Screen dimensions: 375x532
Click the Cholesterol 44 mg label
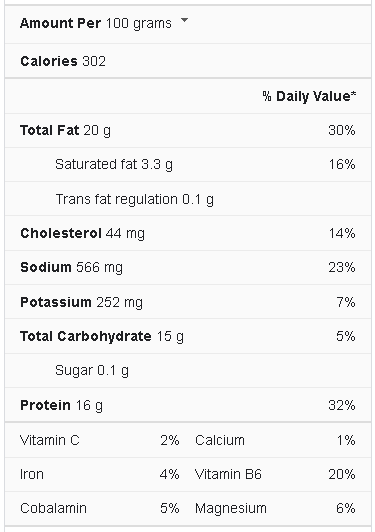(82, 233)
